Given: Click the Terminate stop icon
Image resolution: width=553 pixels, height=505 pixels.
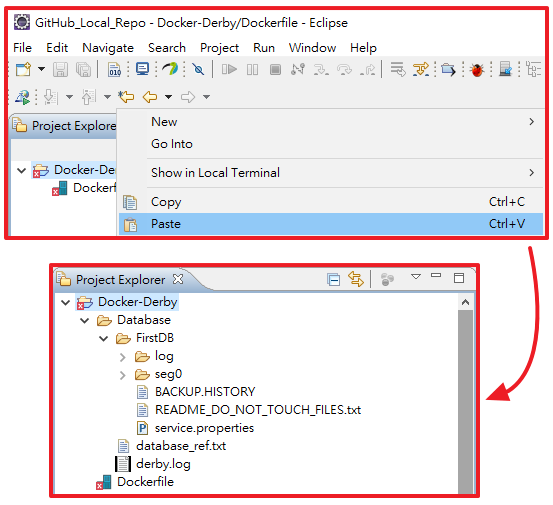Looking at the screenshot, I should 275,69.
